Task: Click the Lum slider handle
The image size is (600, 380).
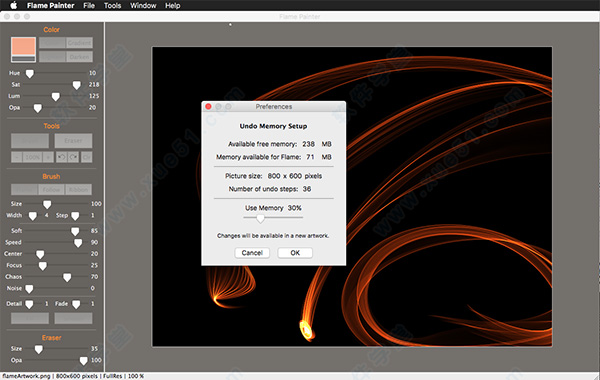Action: click(x=55, y=96)
